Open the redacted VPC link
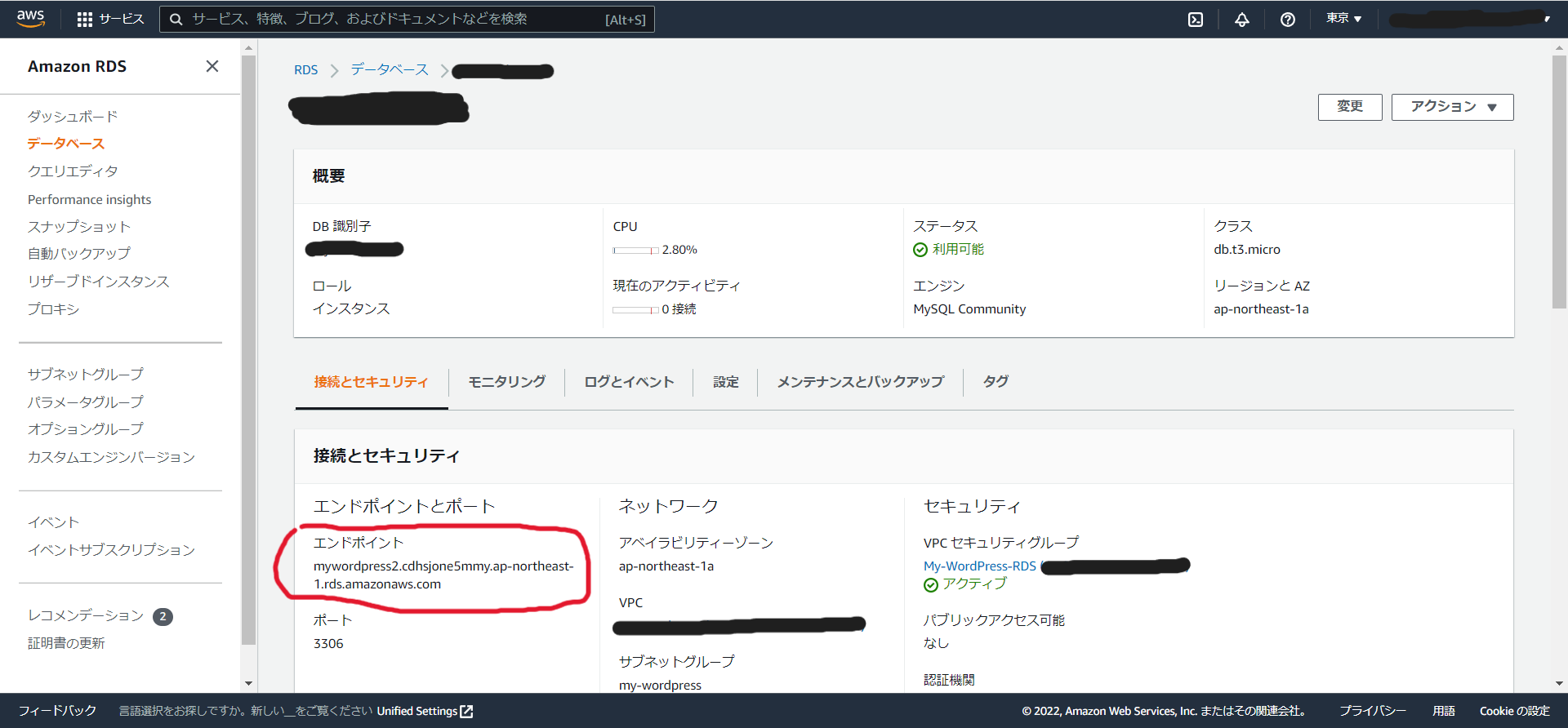The image size is (1568, 728). 739,626
